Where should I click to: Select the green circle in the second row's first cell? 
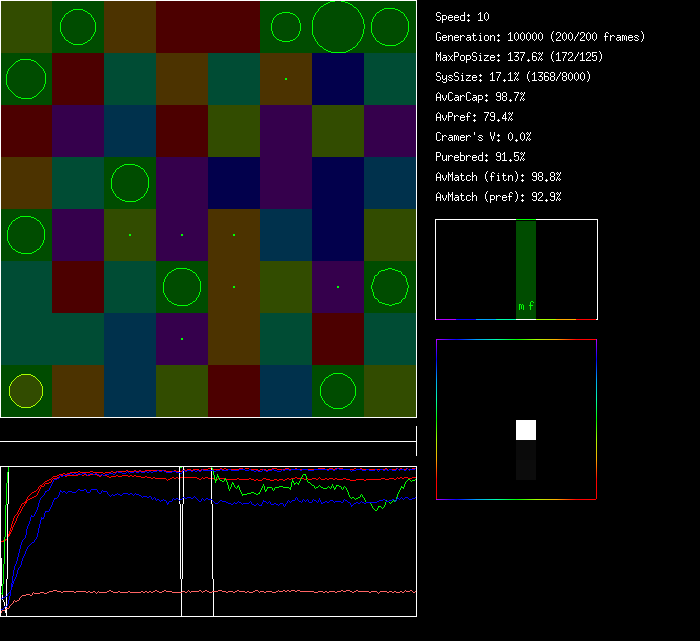click(26, 79)
